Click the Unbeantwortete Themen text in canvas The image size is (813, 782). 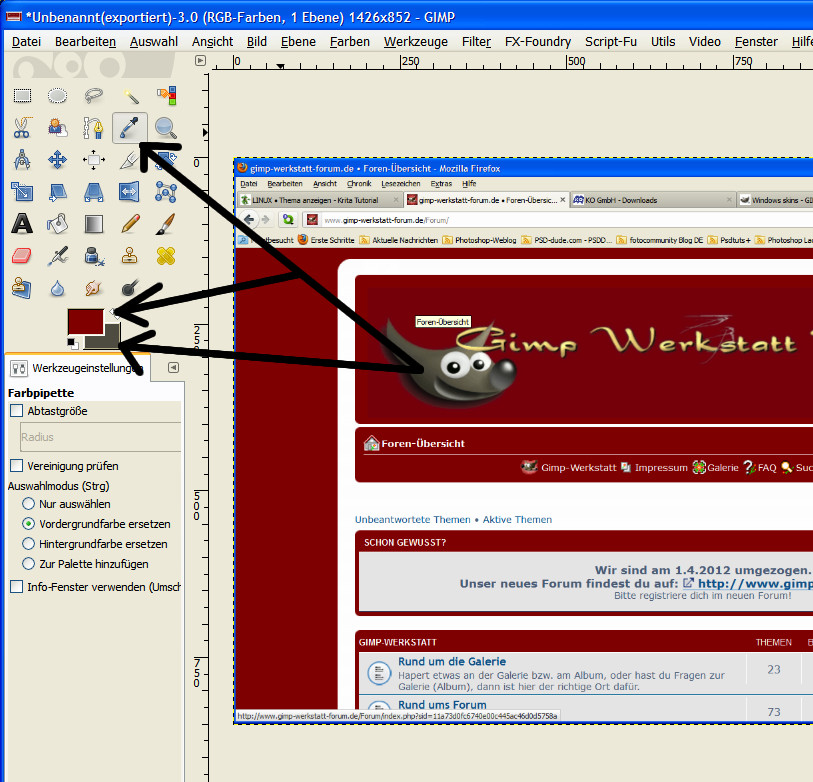pyautogui.click(x=413, y=519)
